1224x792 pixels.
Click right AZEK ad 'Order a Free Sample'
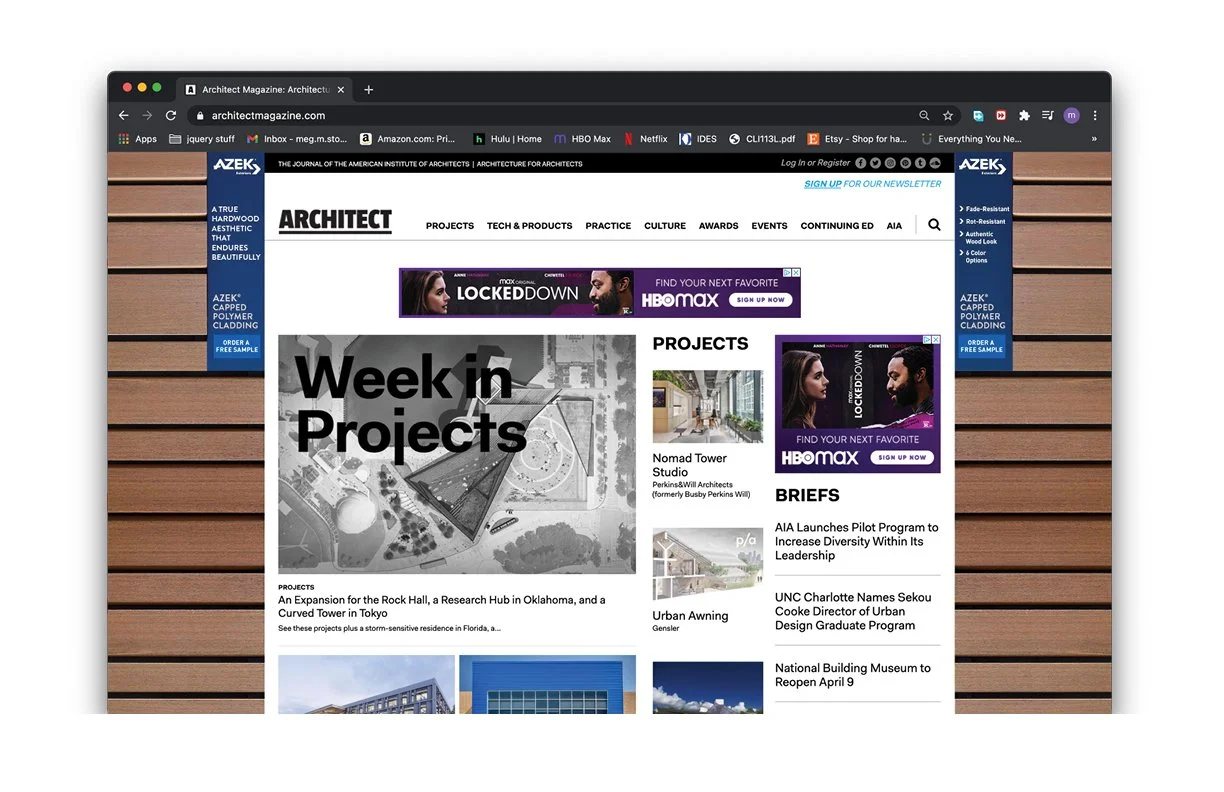click(982, 346)
